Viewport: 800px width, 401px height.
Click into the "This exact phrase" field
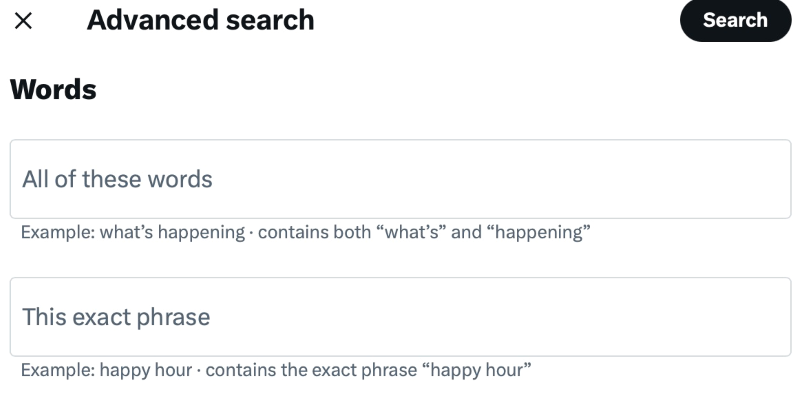coord(400,317)
